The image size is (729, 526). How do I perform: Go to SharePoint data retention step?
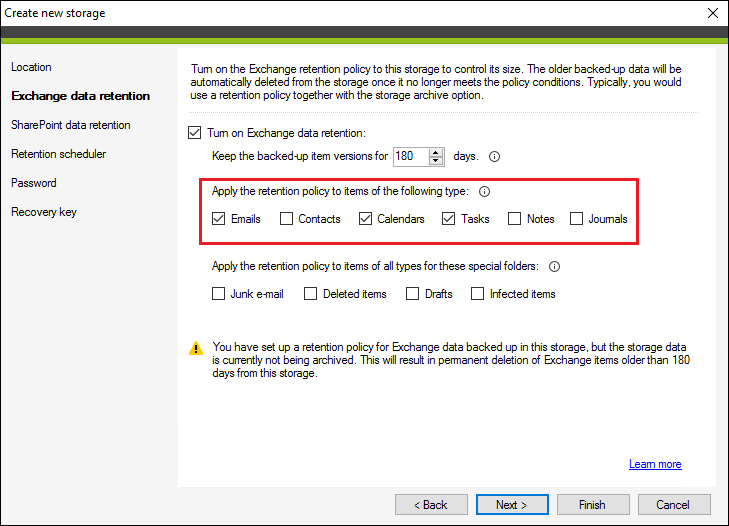[x=71, y=125]
